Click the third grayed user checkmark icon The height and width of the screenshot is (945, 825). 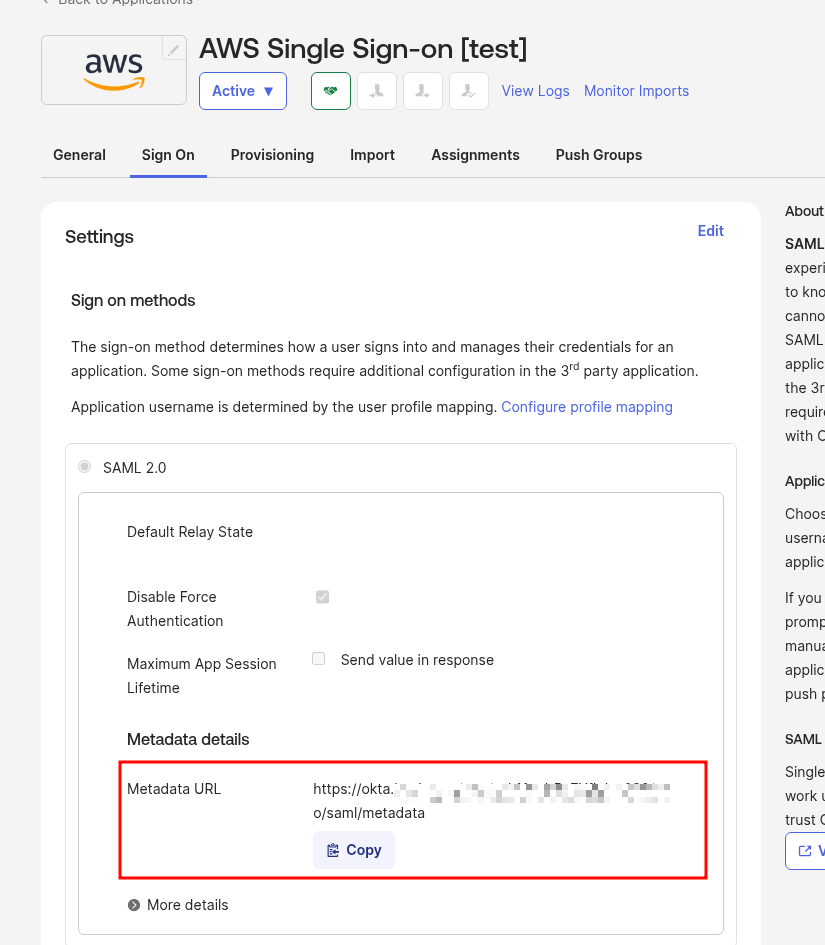tap(468, 91)
